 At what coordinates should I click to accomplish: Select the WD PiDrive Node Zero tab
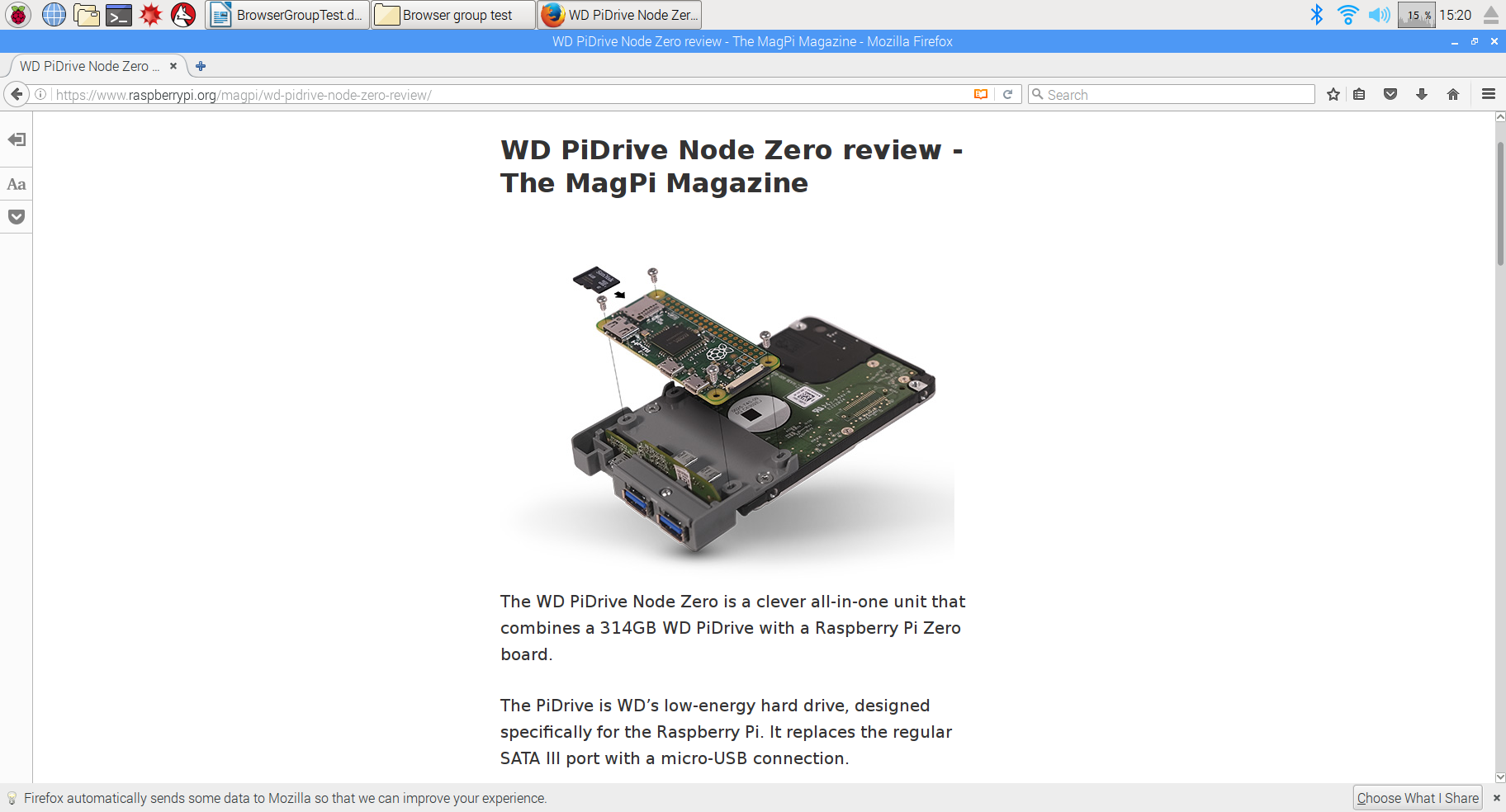pos(90,66)
